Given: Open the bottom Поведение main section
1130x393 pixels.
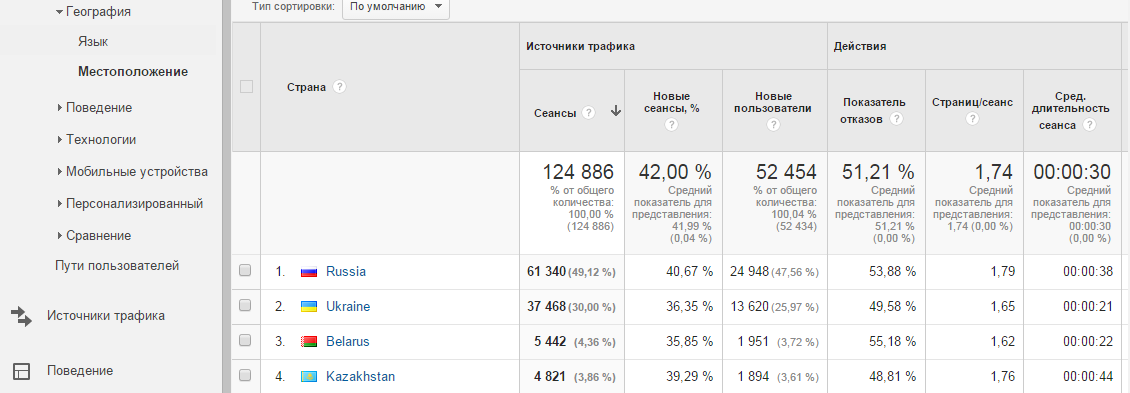Looking at the screenshot, I should (80, 371).
